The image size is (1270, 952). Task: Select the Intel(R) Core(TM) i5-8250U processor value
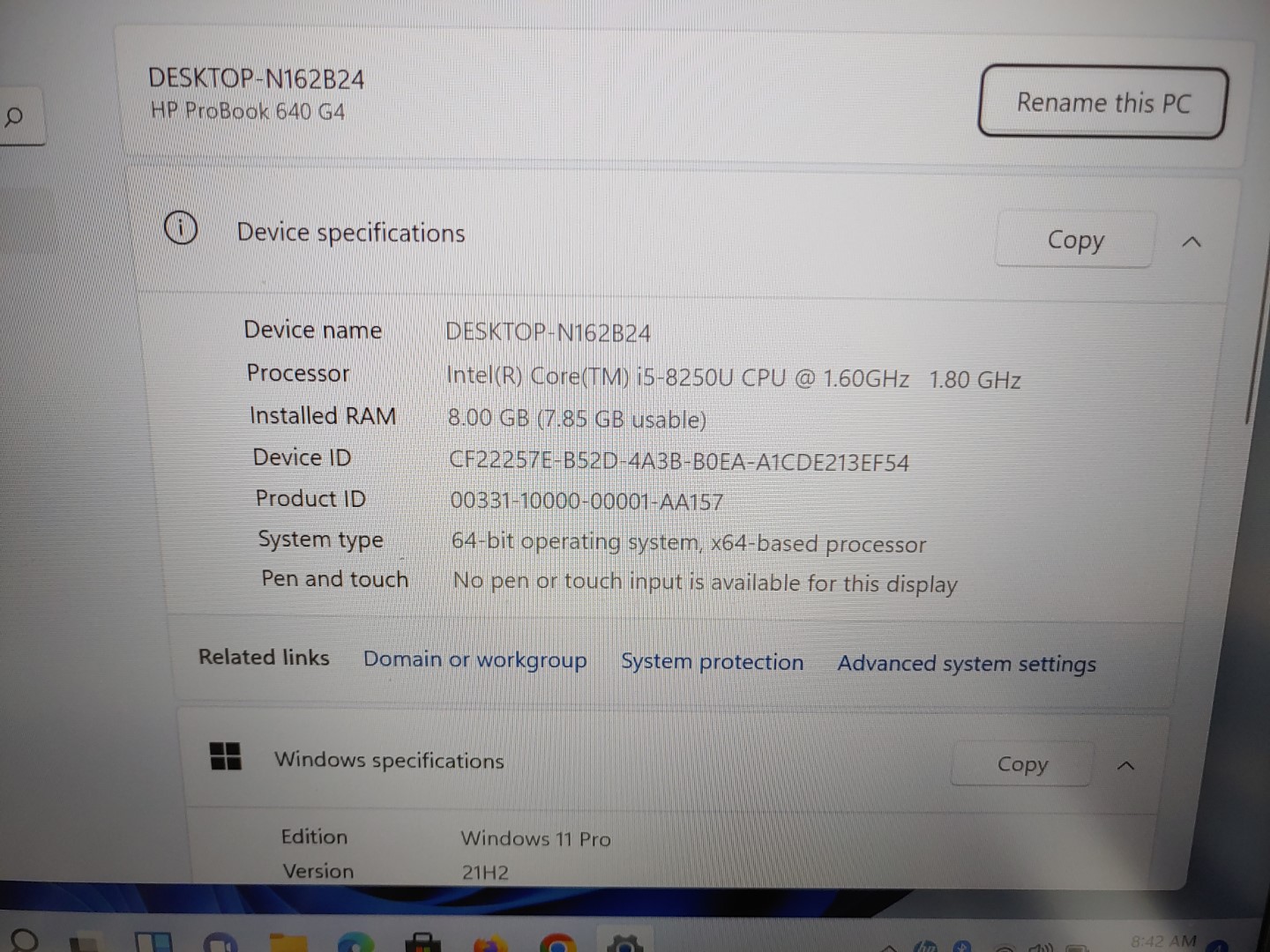(734, 378)
